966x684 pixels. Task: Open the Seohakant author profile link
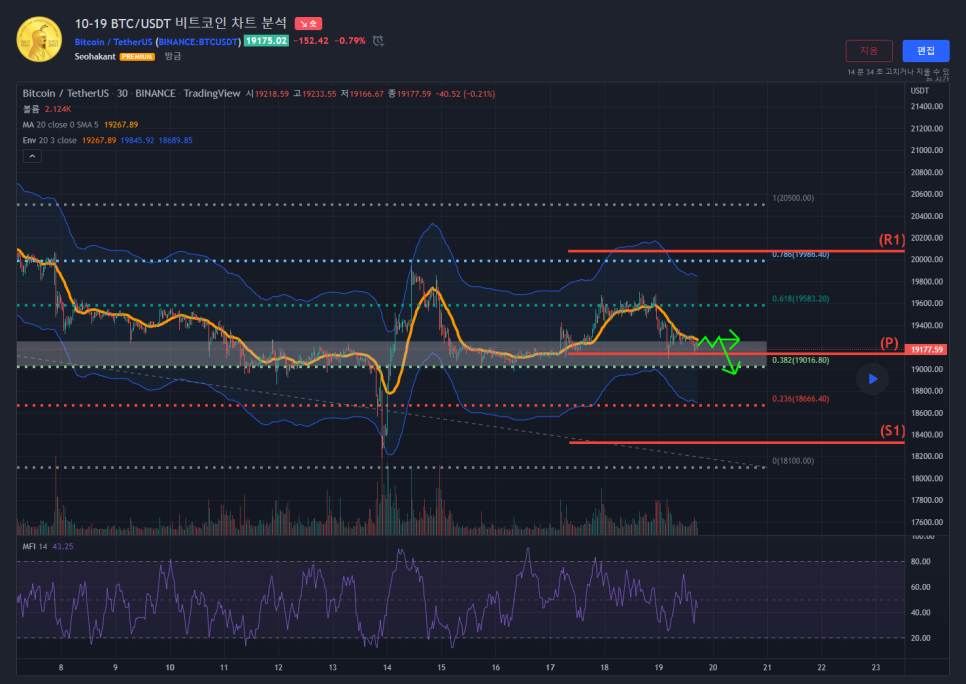click(95, 57)
